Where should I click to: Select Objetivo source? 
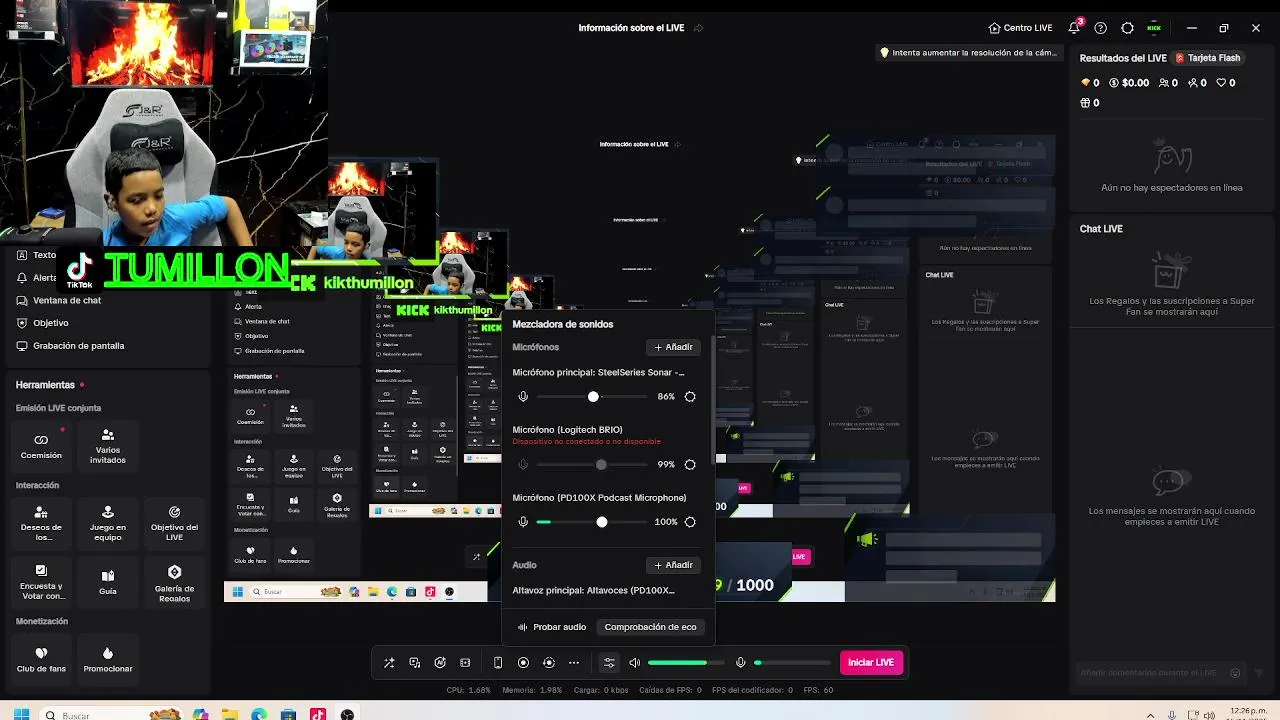50,323
